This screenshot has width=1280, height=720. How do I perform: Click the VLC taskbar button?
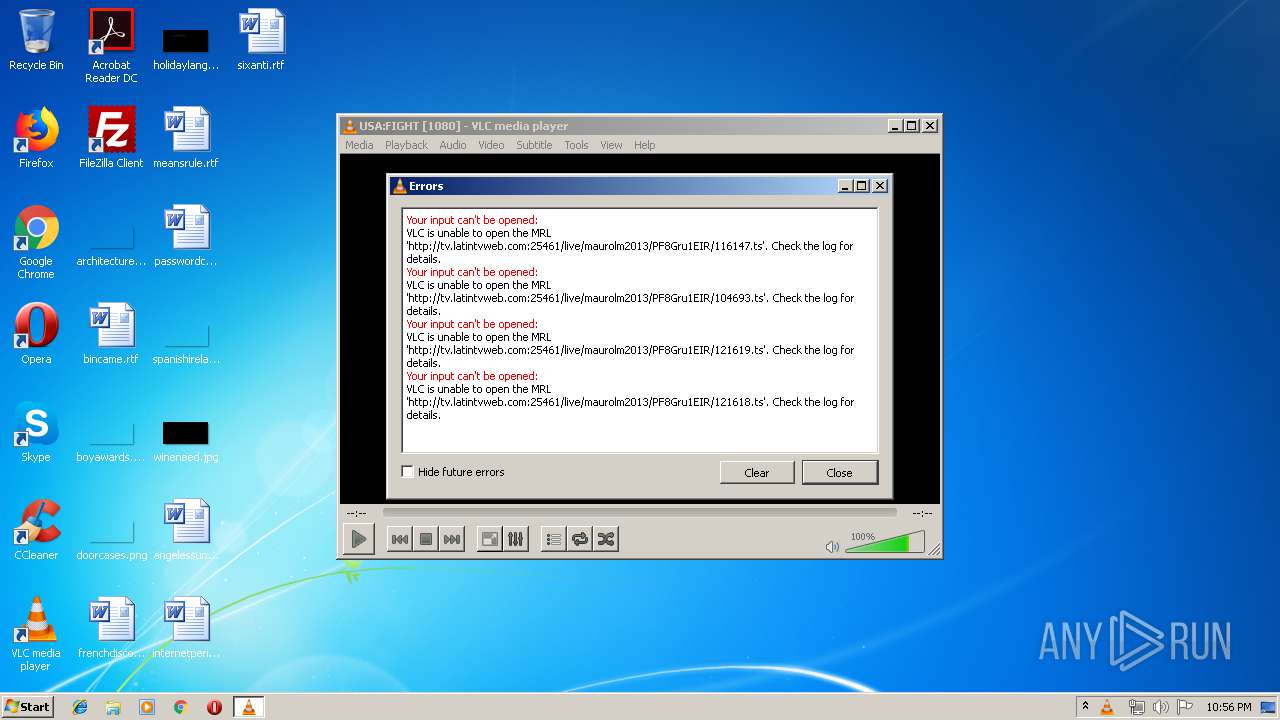[x=248, y=707]
